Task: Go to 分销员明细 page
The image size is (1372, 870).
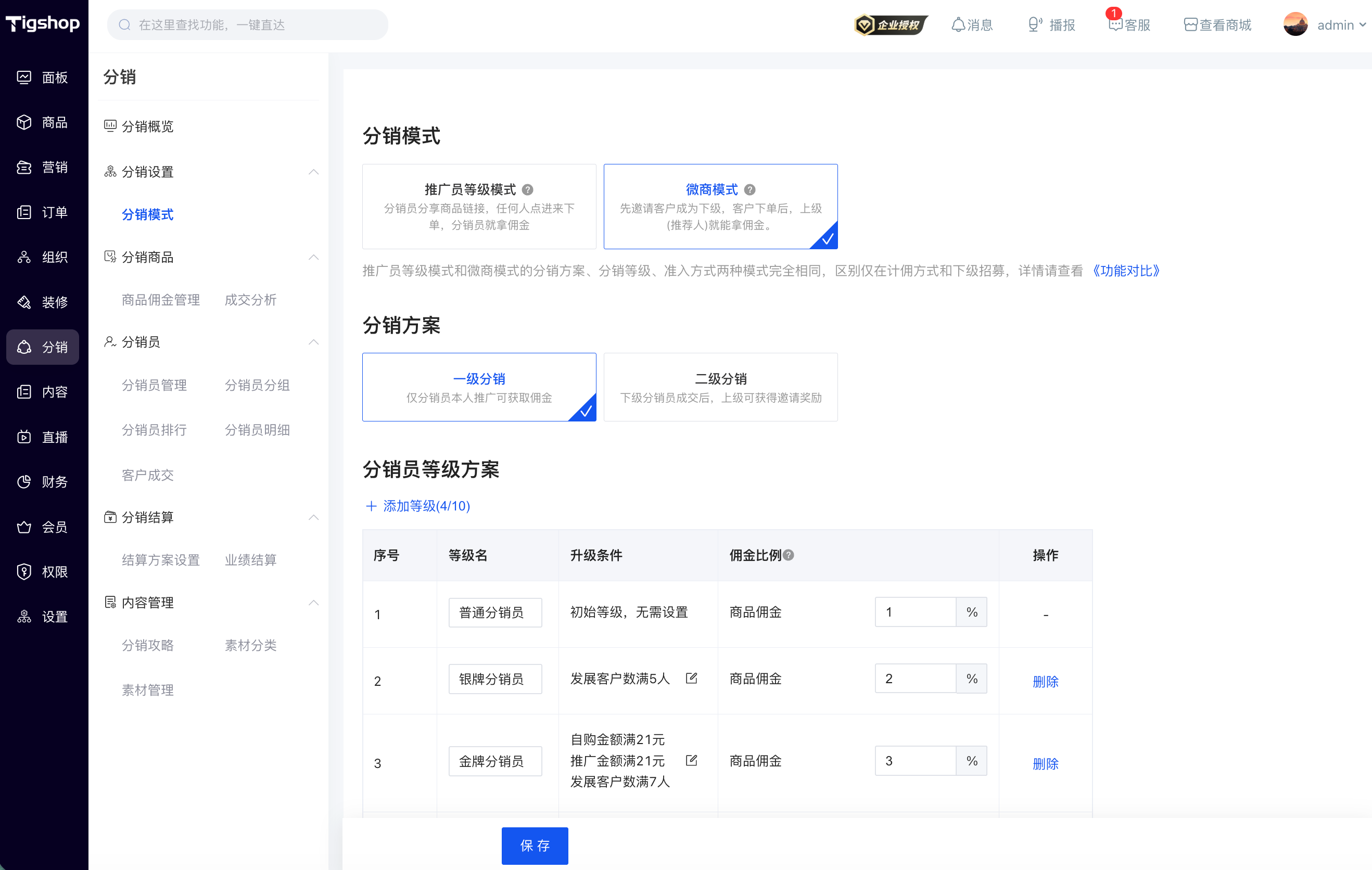Action: [258, 430]
